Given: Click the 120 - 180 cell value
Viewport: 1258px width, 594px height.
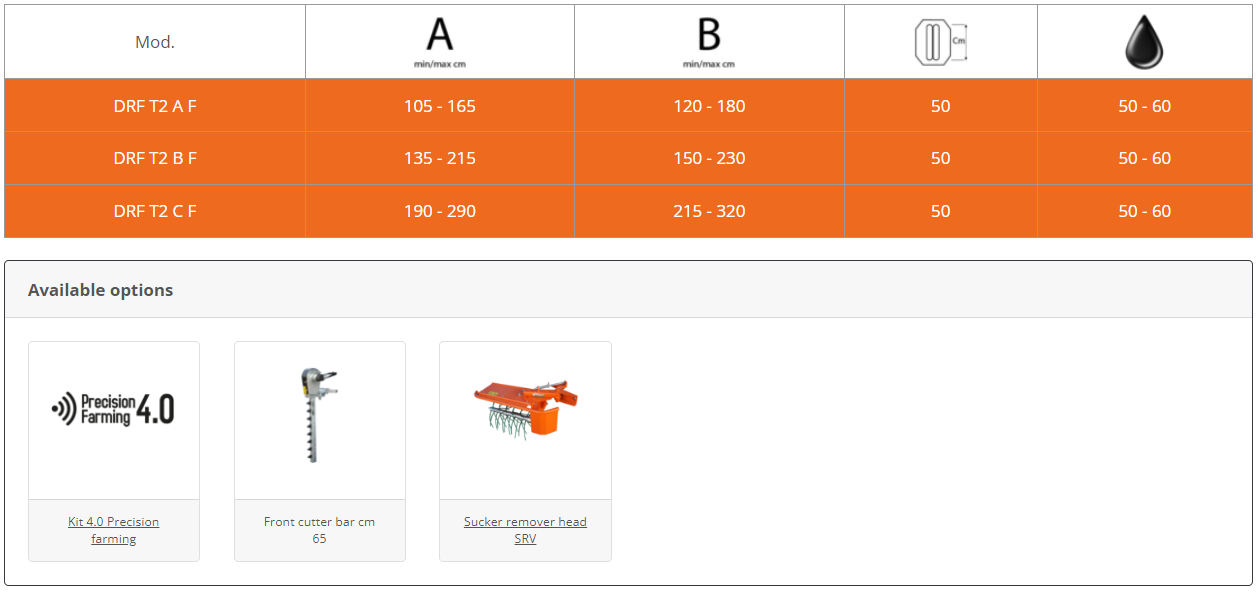Looking at the screenshot, I should tap(709, 106).
